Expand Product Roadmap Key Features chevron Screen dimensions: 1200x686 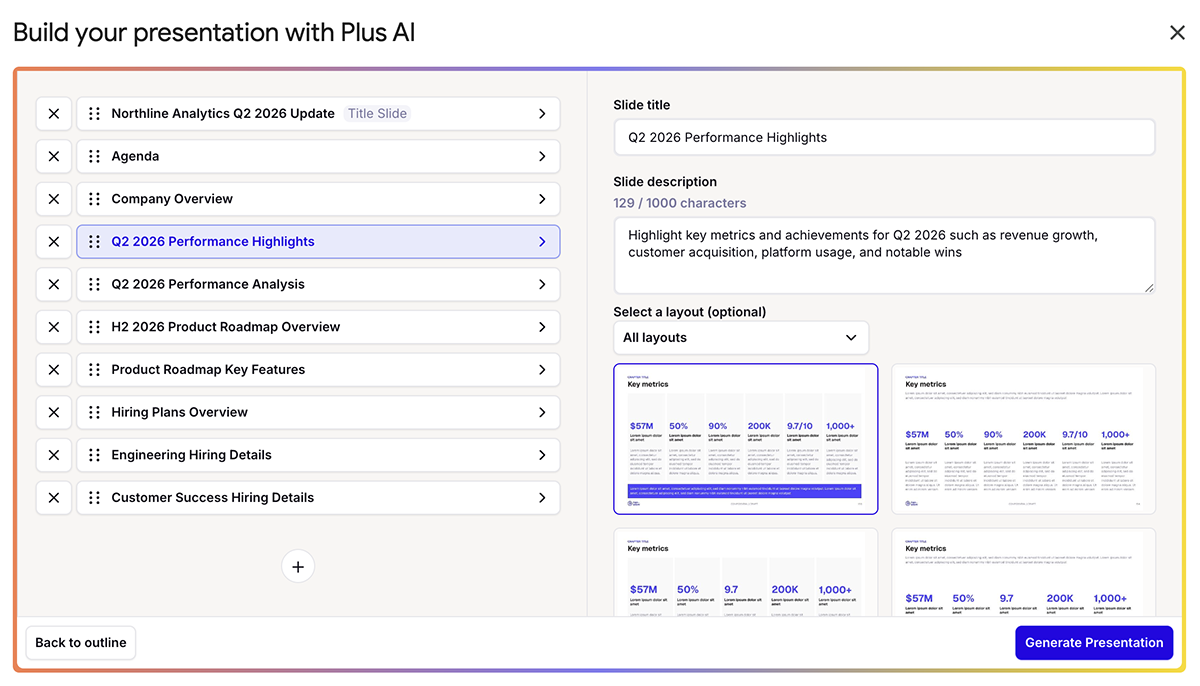[542, 370]
